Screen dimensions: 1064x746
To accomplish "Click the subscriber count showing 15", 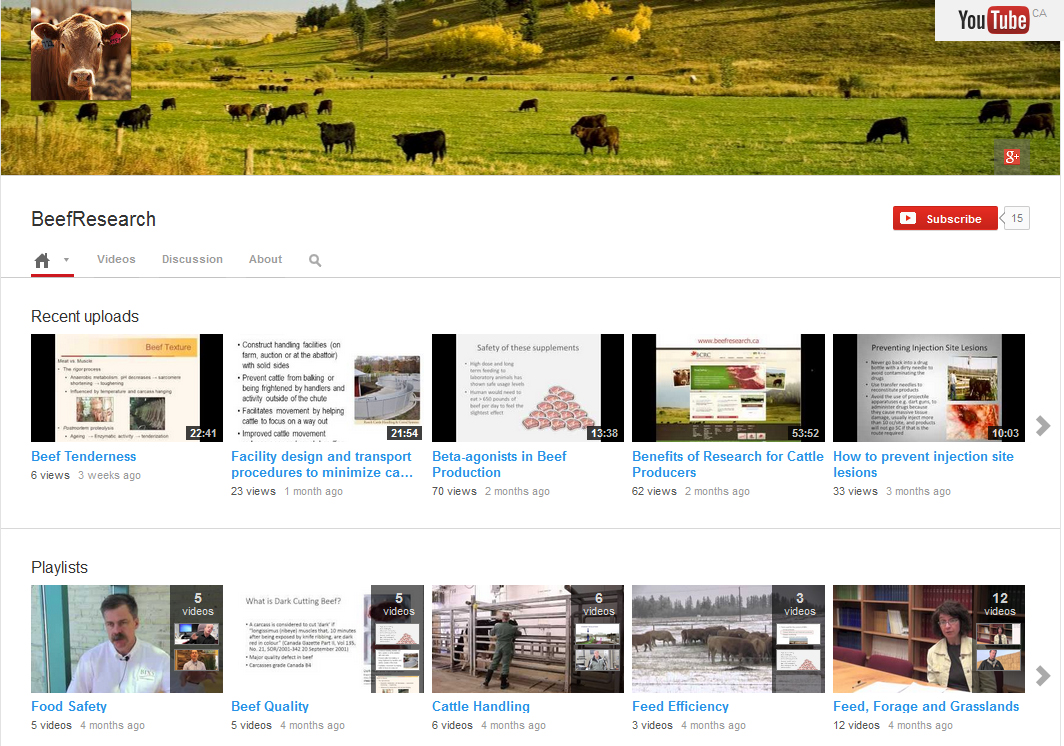I will 1017,217.
